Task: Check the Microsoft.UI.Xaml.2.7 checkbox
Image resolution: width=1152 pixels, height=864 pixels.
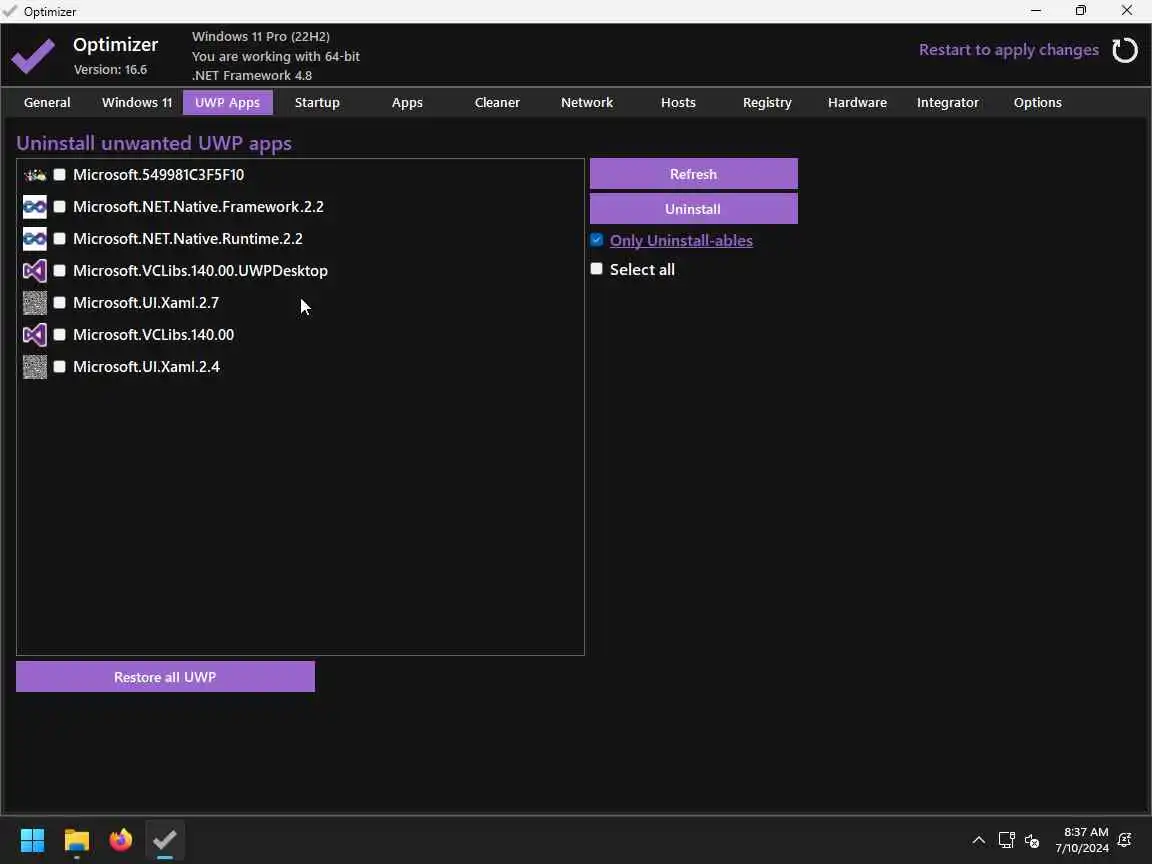Action: (x=60, y=303)
